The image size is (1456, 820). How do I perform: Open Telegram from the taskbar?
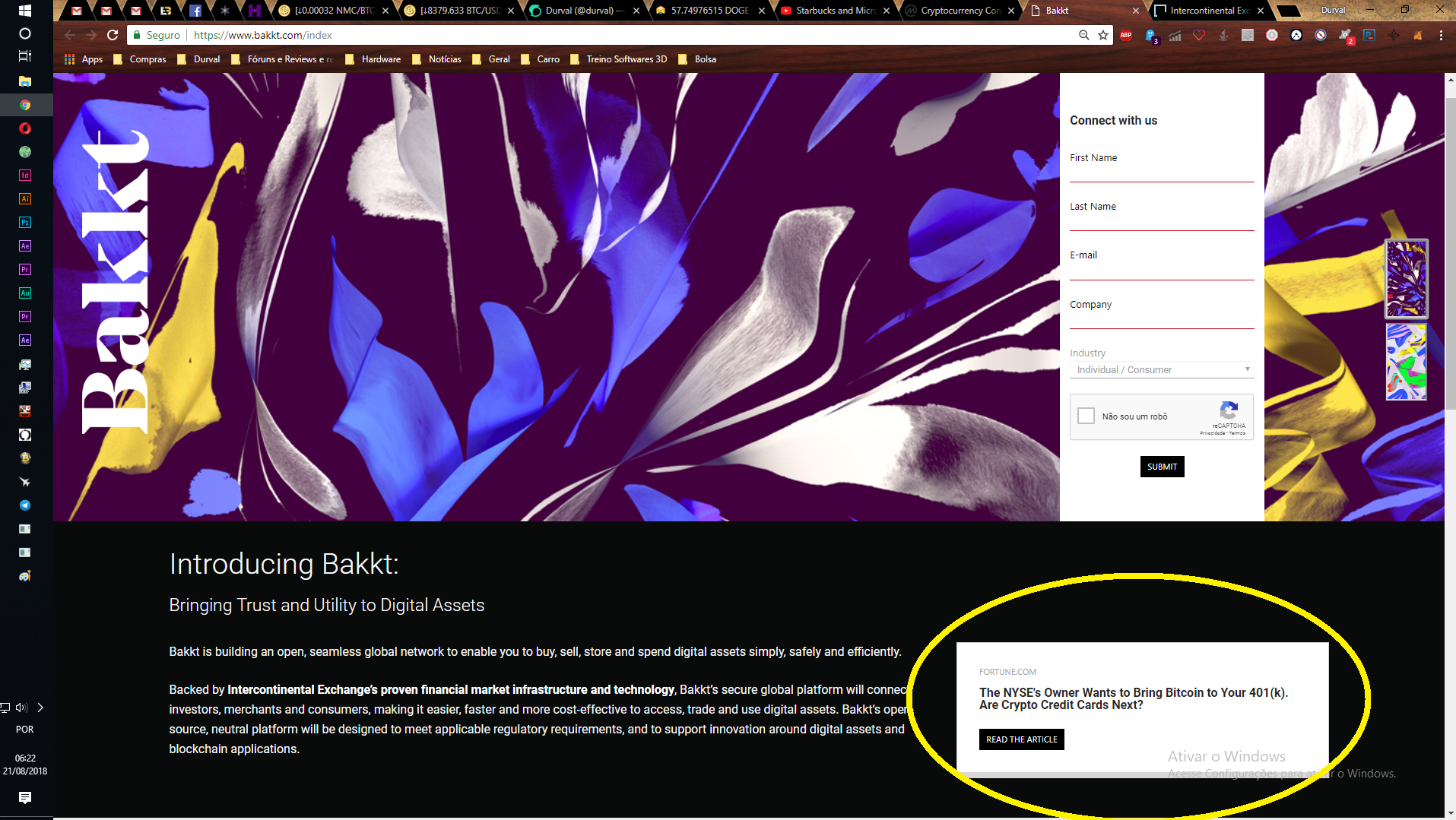click(25, 505)
